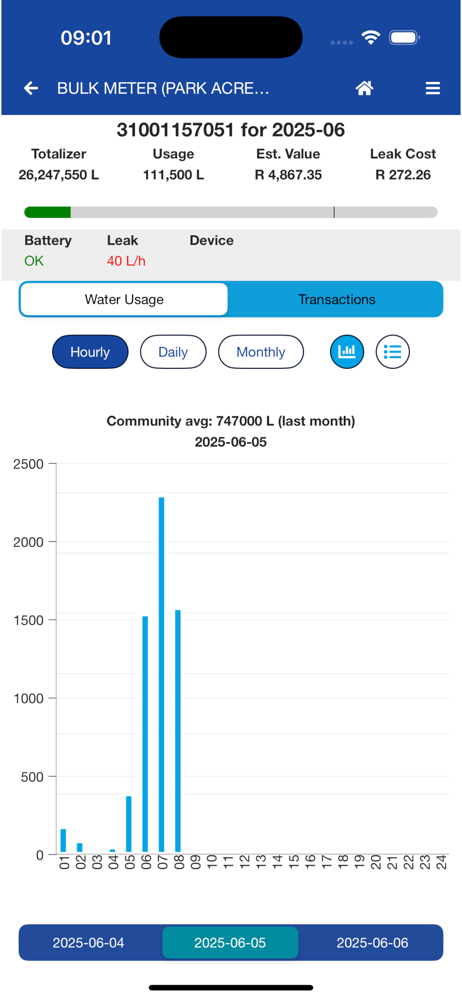Screen dimensions: 462x1000
Task: Select the Hourly interval option
Action: click(90, 352)
